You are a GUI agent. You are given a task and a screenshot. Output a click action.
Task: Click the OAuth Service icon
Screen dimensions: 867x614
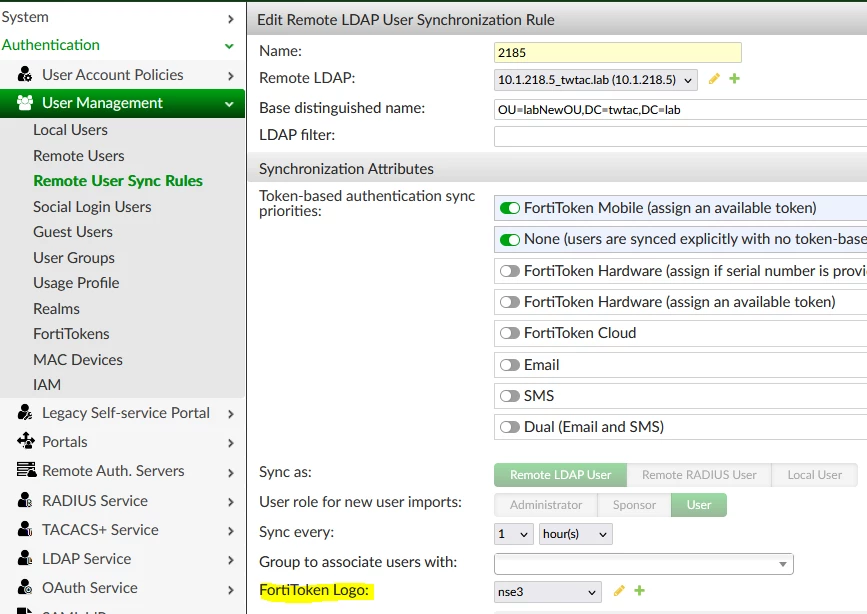pos(25,587)
